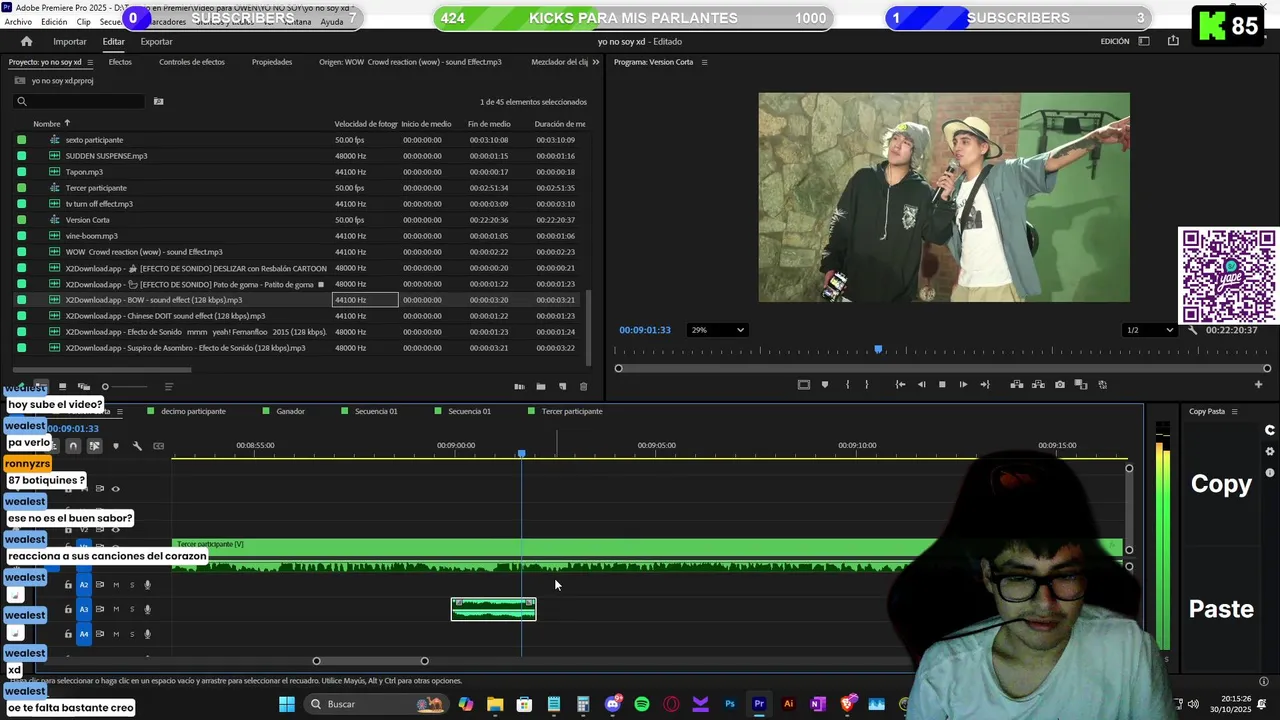Show hidden panel tabs with double chevron
The height and width of the screenshot is (720, 1280).
coord(596,62)
